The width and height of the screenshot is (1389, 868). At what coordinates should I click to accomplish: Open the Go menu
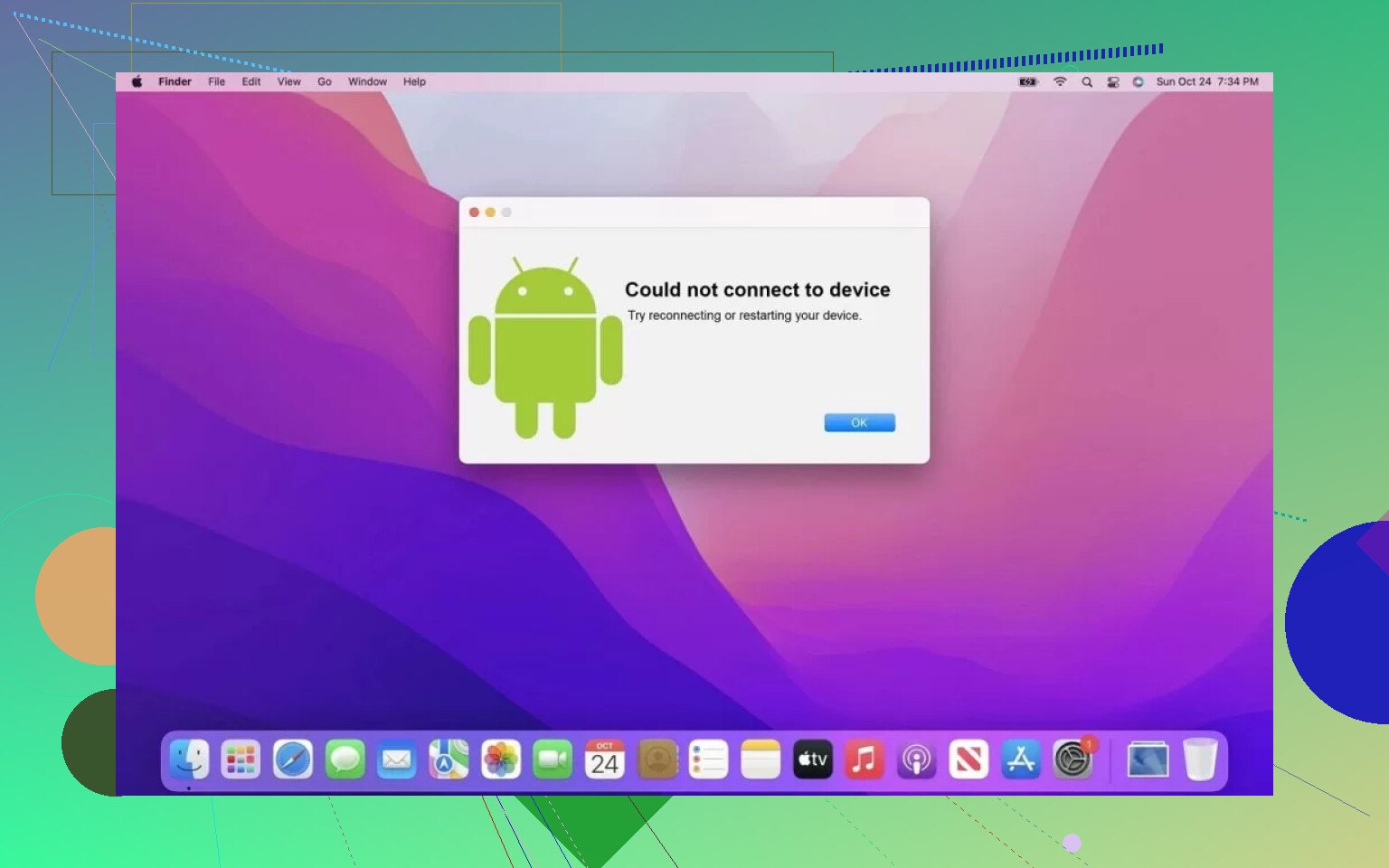tap(324, 81)
